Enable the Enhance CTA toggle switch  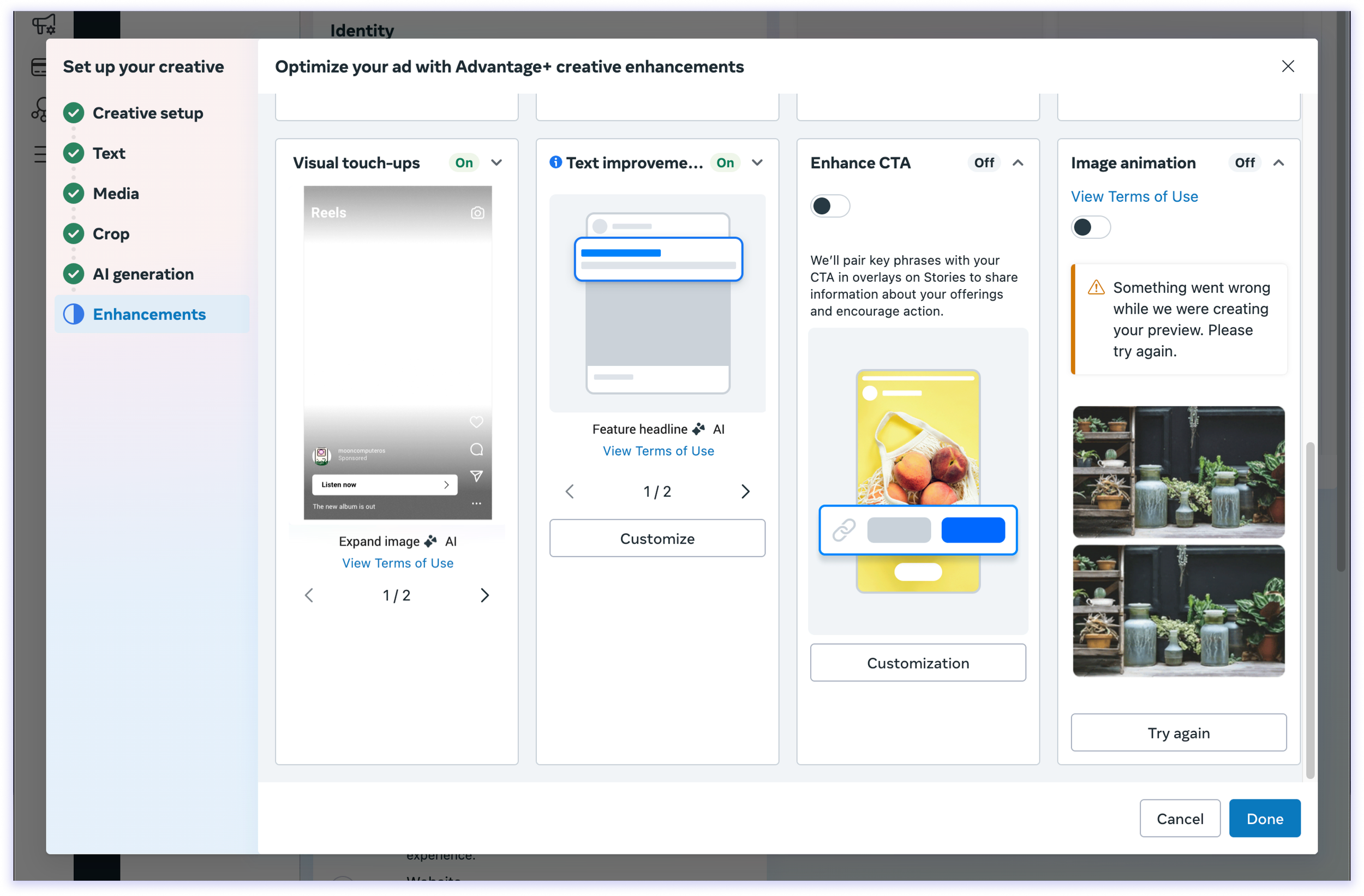830,206
